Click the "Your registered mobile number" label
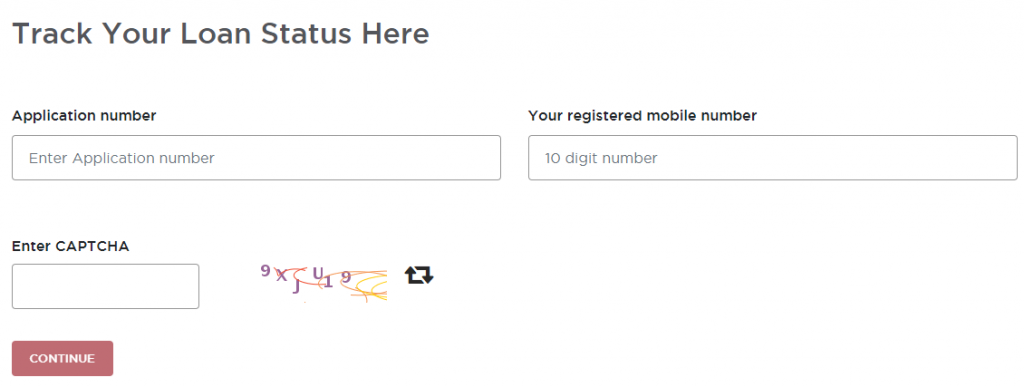Screen dimensions: 1024x387 click(643, 116)
